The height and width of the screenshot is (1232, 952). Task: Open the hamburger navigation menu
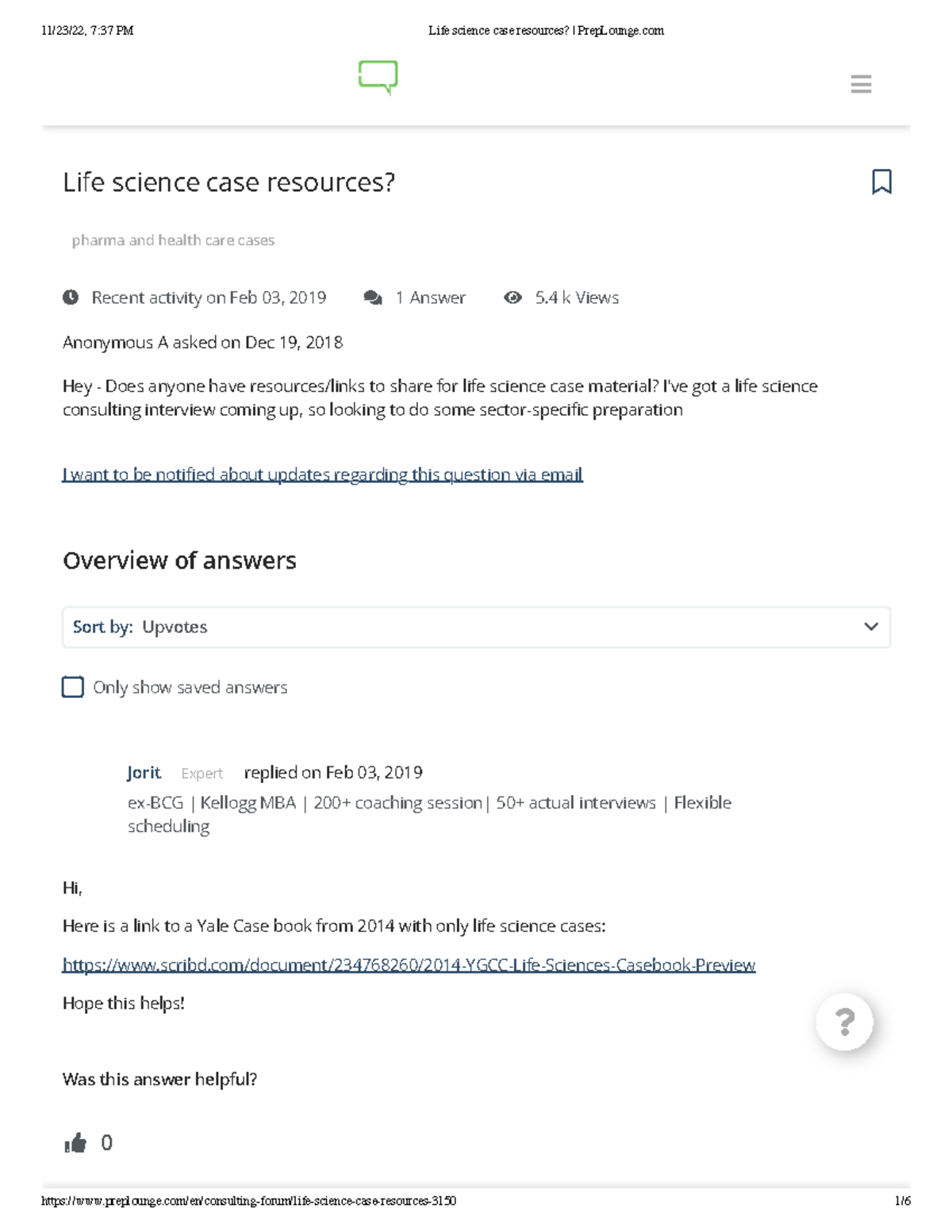click(862, 84)
